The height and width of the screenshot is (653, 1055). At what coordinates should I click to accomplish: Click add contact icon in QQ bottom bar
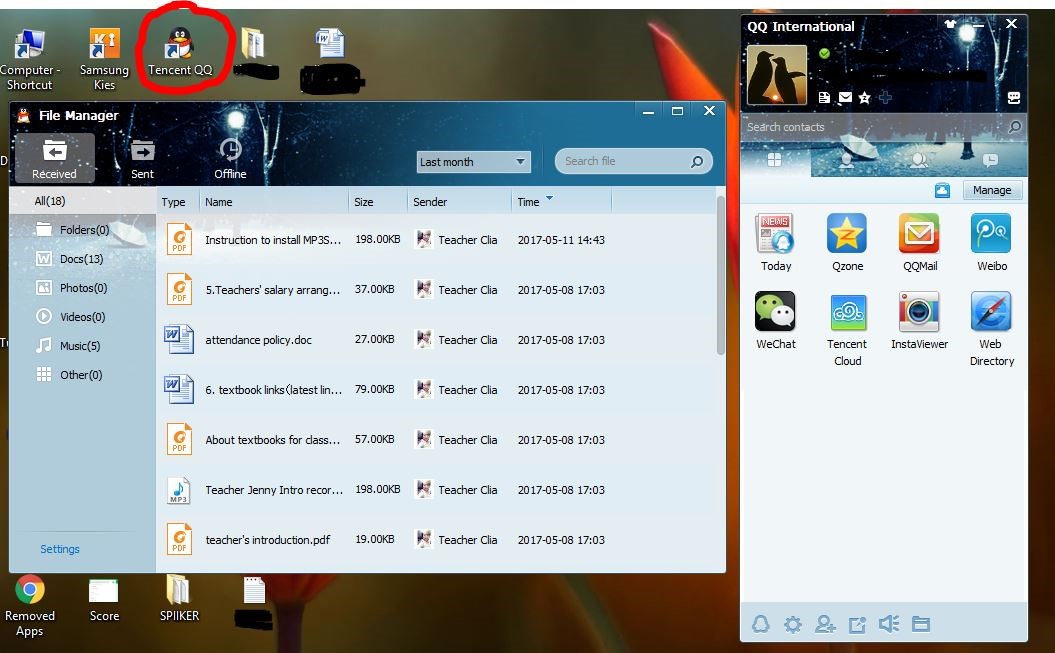point(825,624)
